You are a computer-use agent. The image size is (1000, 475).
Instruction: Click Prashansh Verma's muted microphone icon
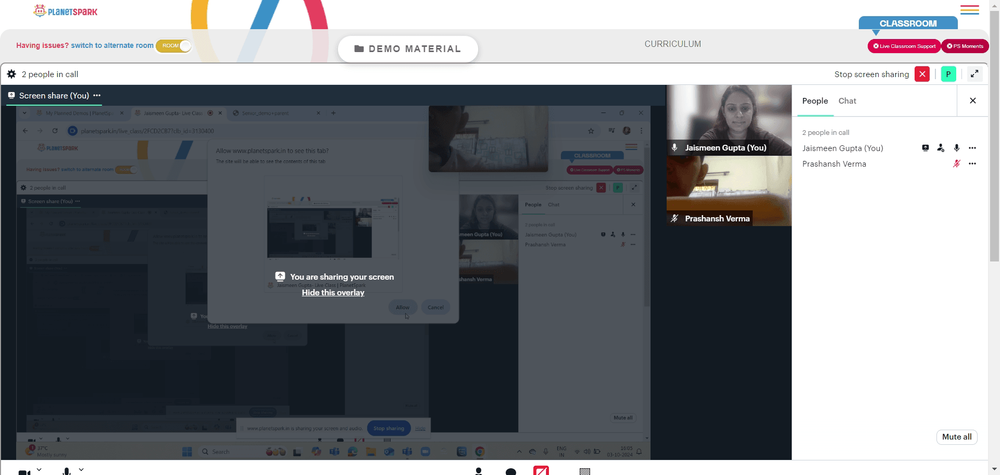(956, 164)
